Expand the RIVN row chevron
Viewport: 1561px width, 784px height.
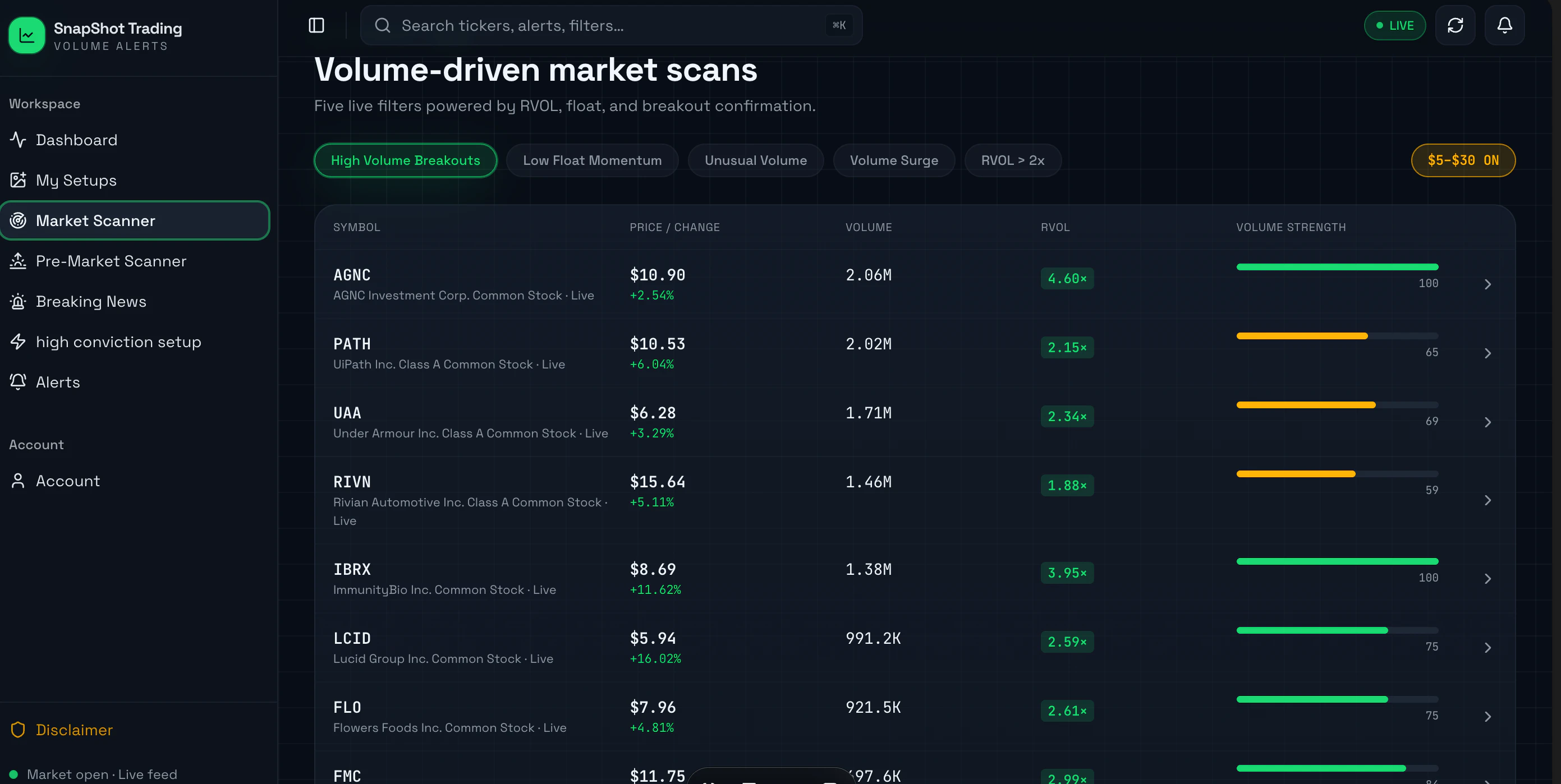coord(1487,500)
